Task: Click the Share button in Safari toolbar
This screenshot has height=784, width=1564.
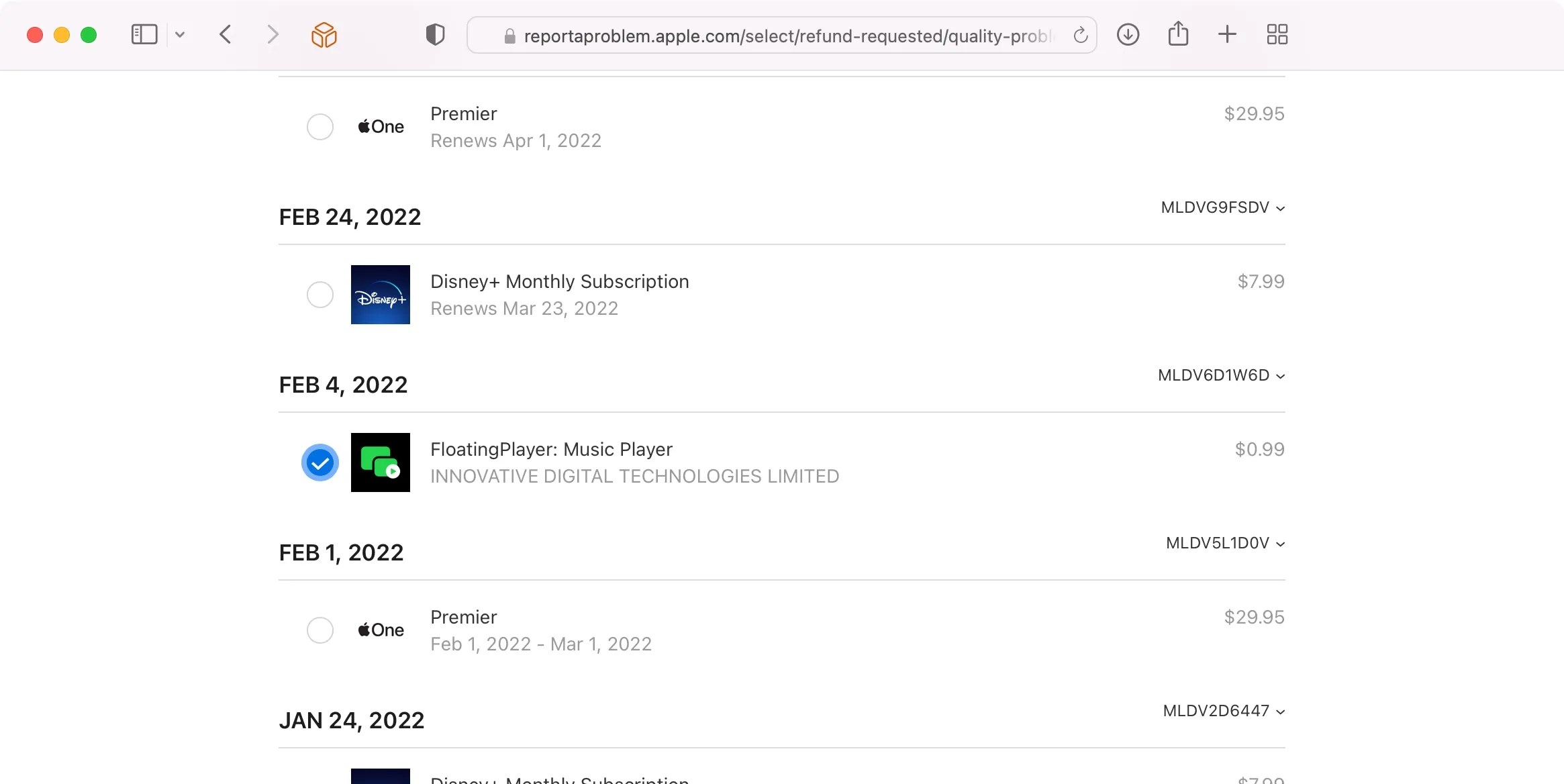Action: click(1179, 33)
